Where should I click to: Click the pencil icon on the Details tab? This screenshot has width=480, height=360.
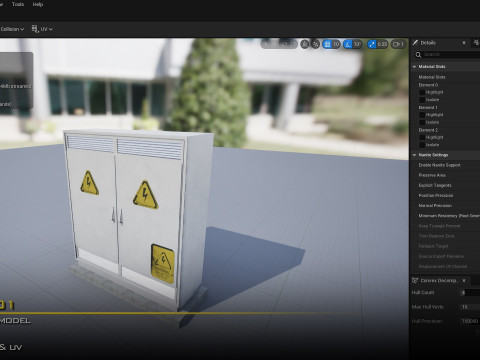coord(415,43)
